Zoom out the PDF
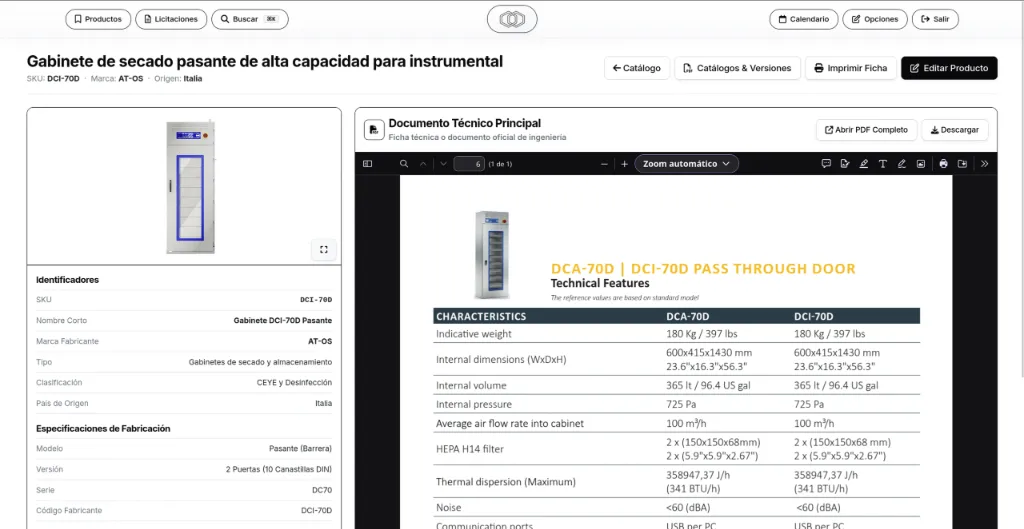 (x=605, y=164)
